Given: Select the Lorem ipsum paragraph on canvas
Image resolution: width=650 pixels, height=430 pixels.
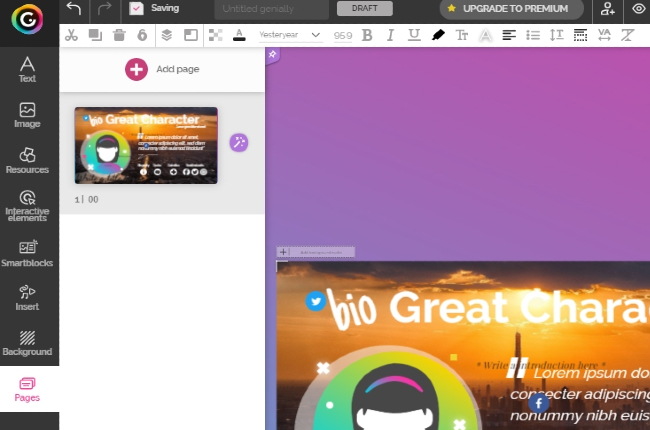Looking at the screenshot, I should 580,394.
